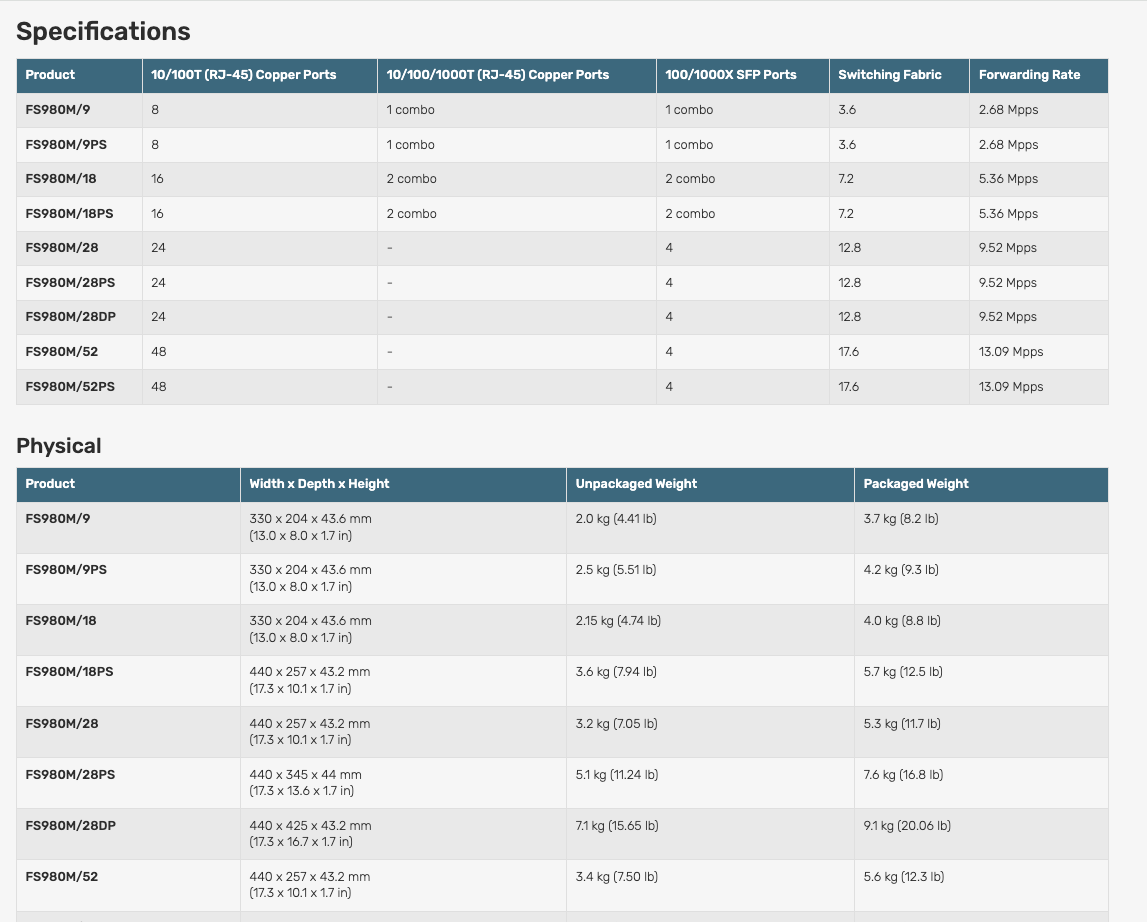Click the 'Packaged Weight' column header
This screenshot has height=922, width=1147.
click(916, 484)
